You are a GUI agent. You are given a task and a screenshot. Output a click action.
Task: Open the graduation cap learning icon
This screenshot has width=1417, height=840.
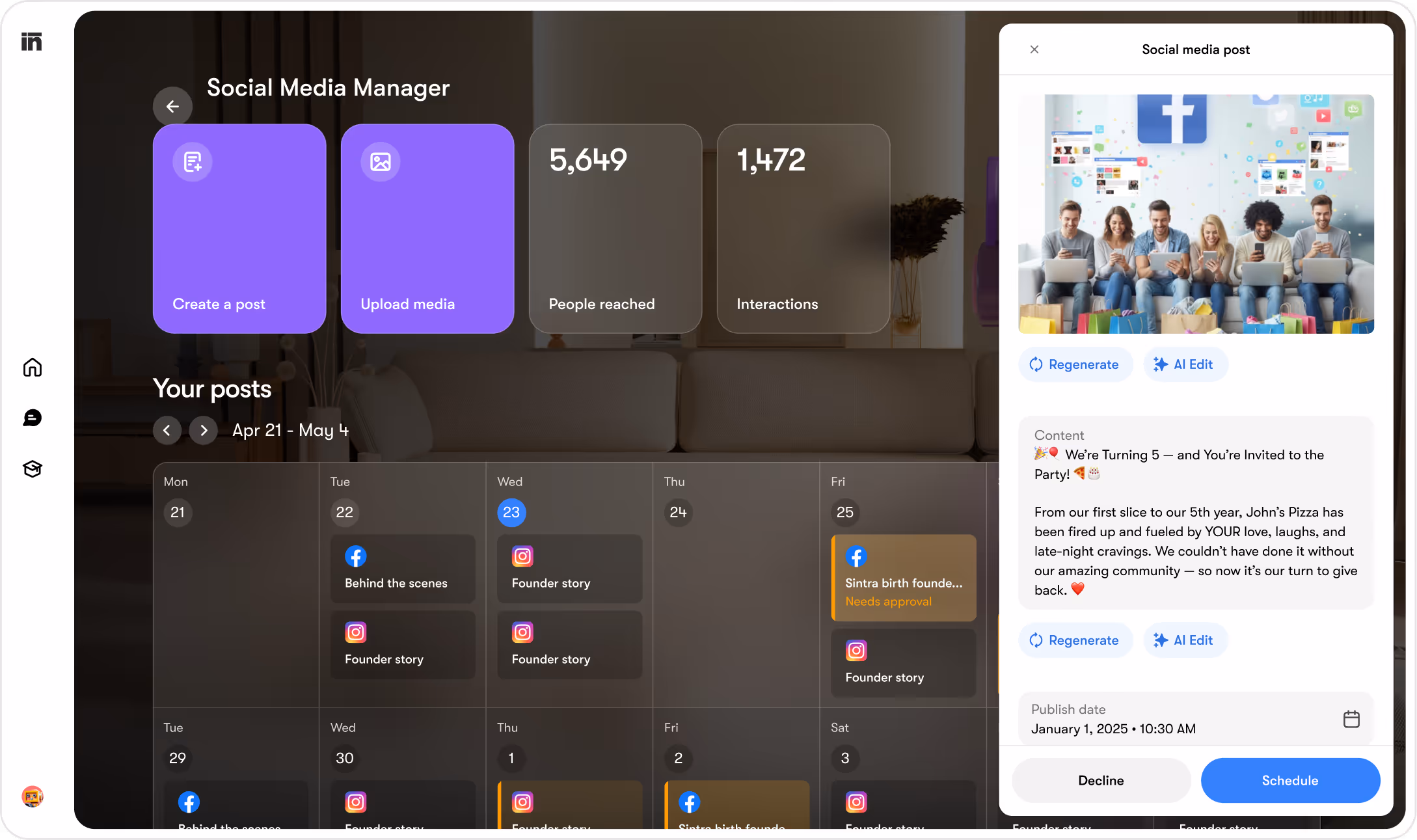pyautogui.click(x=32, y=468)
